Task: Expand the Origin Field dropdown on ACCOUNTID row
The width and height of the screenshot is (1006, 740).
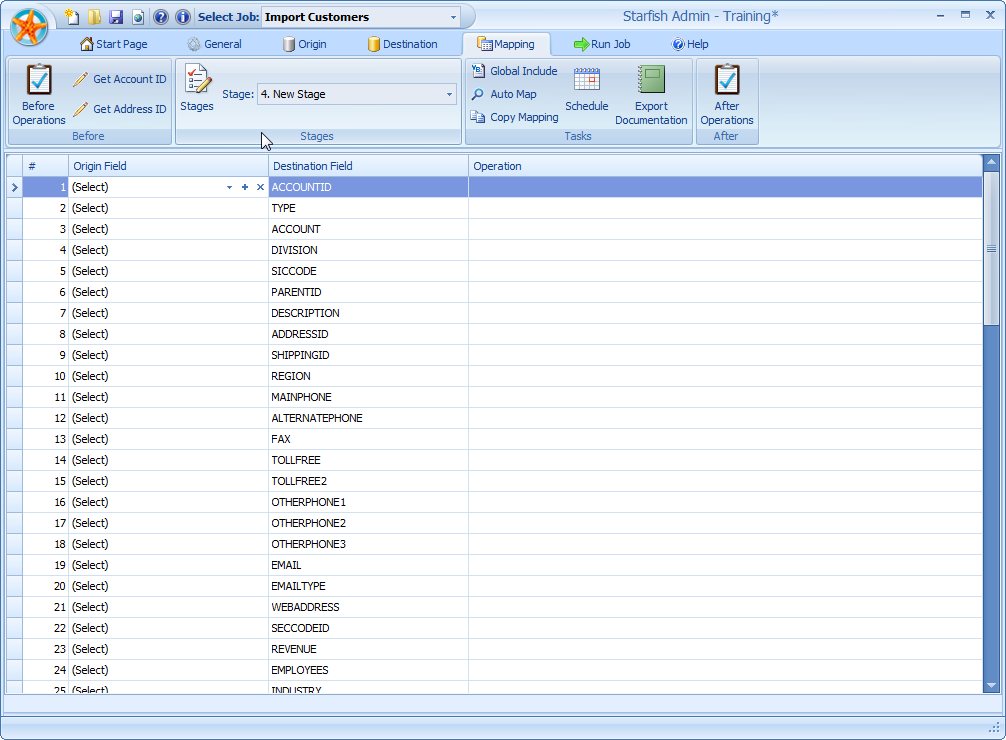Action: (229, 187)
